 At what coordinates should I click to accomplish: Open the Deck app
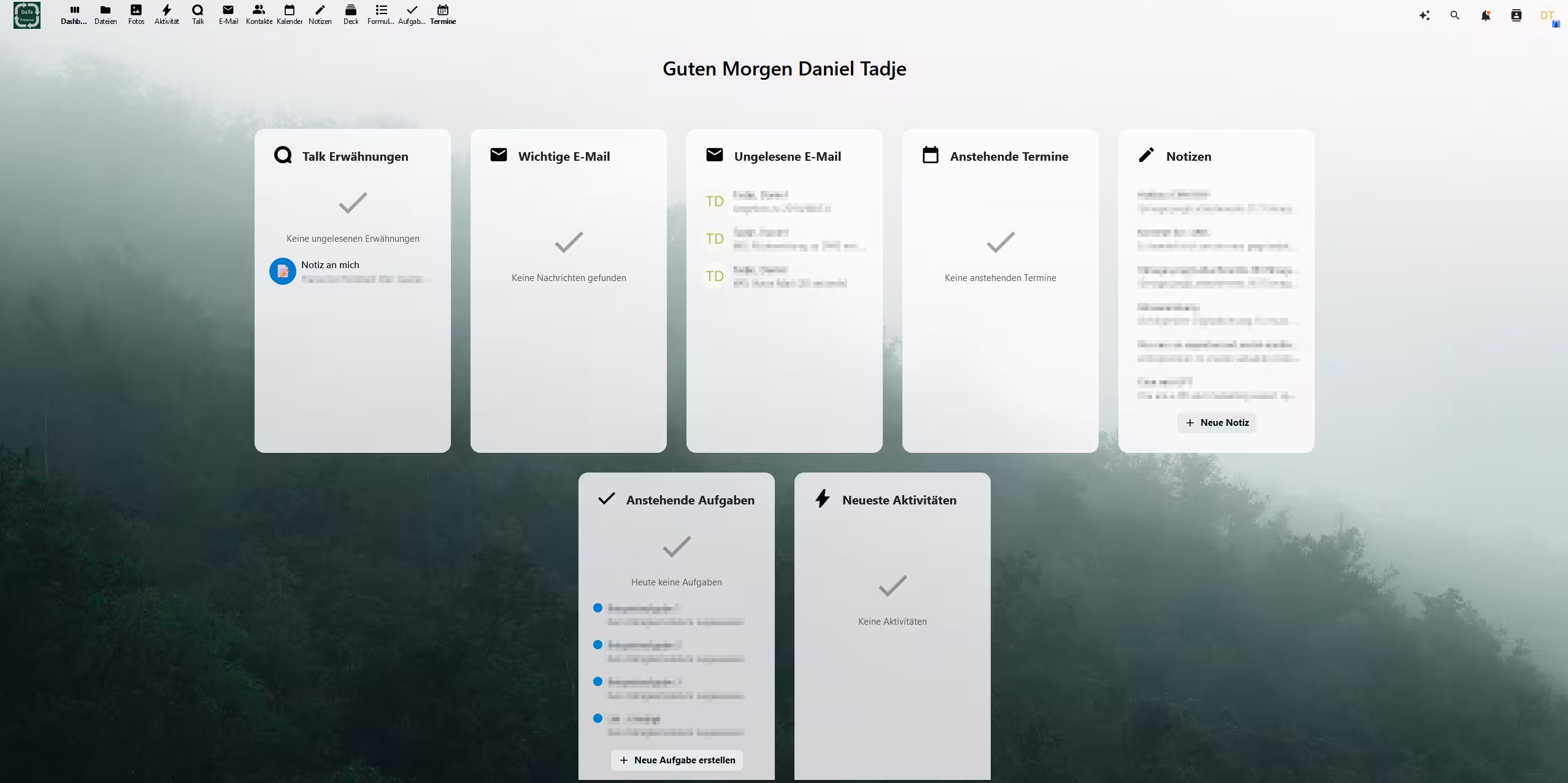(x=350, y=13)
